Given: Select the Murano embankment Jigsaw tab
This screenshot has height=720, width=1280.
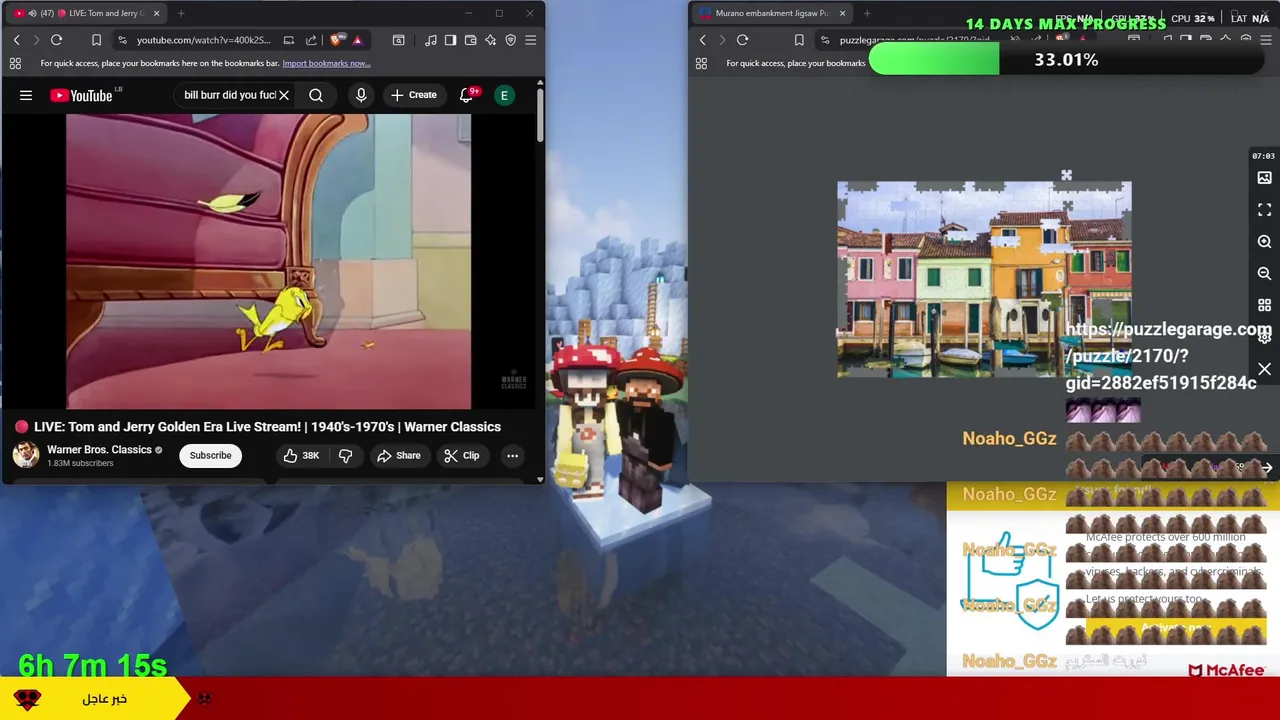Looking at the screenshot, I should (x=770, y=13).
